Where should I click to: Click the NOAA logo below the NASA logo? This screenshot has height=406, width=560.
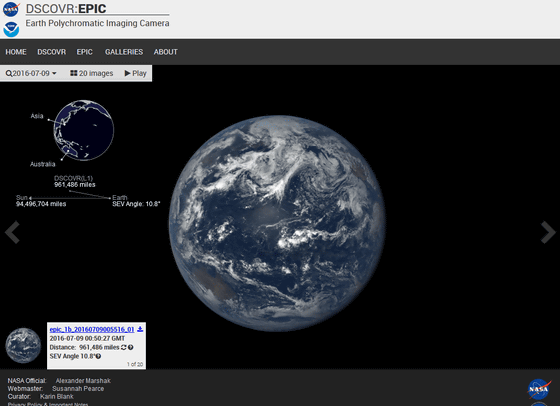click(x=11, y=29)
